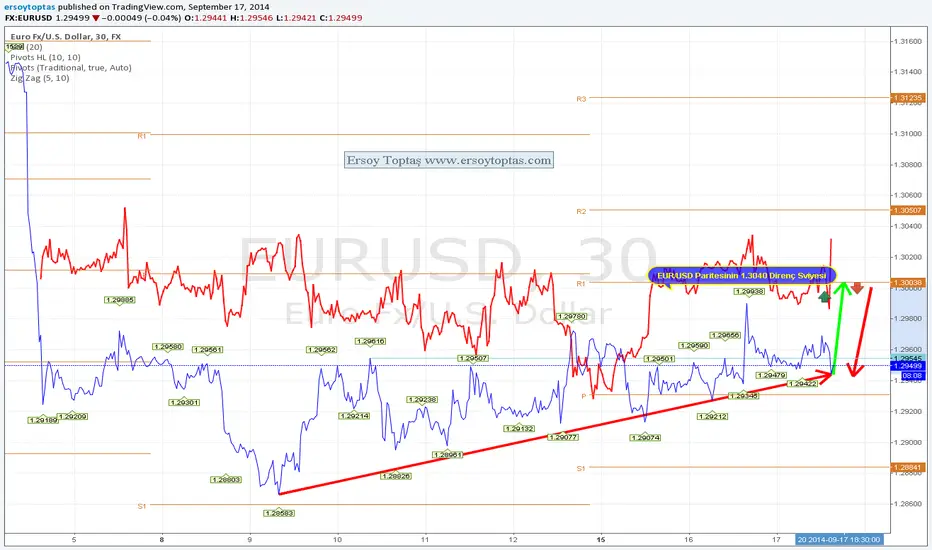Select the H:1.29546 high value
The image size is (932, 550).
[x=251, y=18]
